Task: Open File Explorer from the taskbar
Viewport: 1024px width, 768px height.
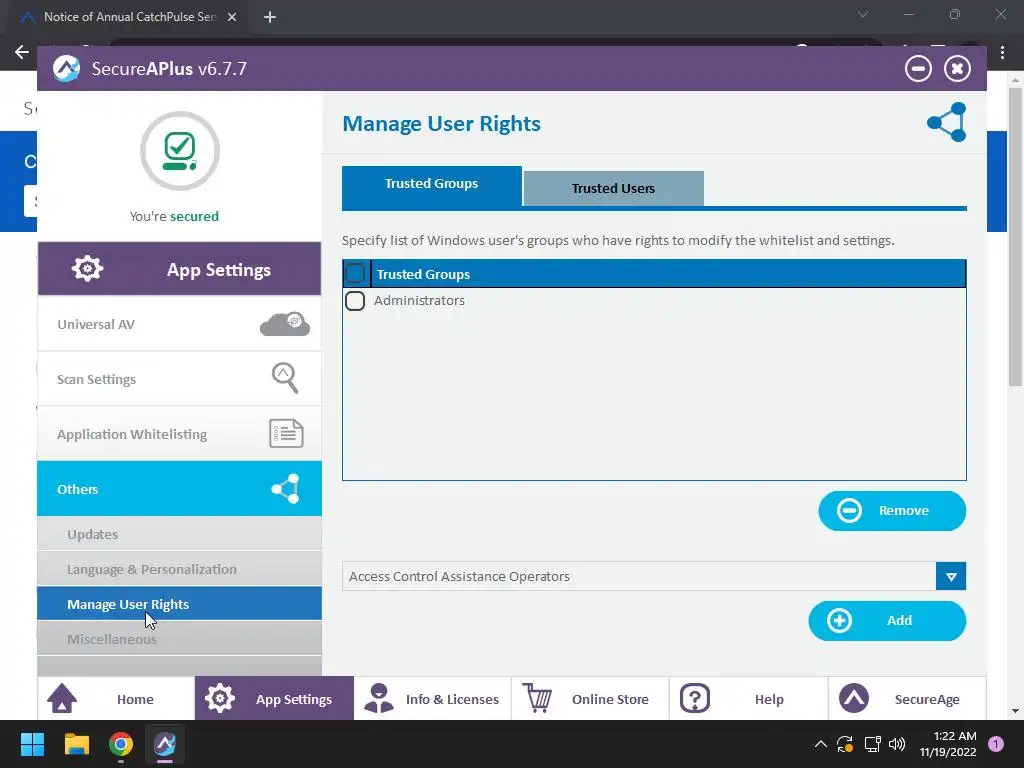Action: coord(76,744)
